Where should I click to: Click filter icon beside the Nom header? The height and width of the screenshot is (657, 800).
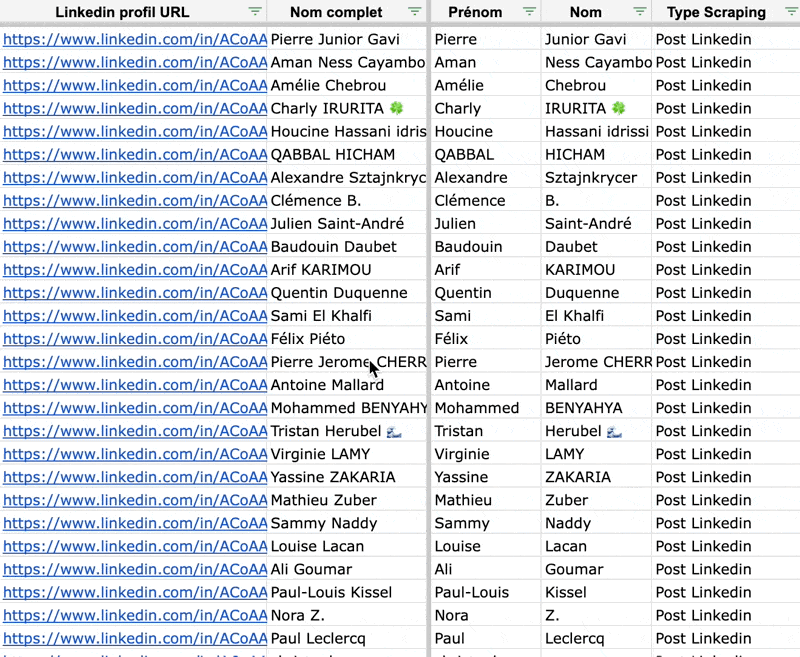click(x=639, y=12)
